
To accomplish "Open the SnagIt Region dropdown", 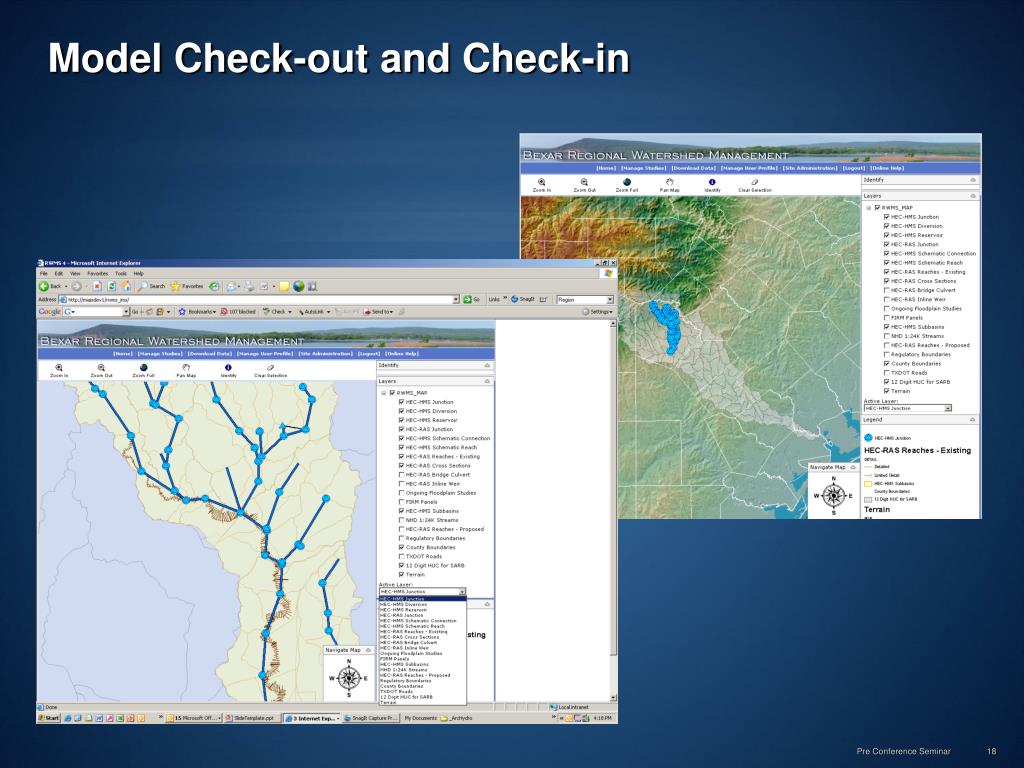I will coord(610,300).
